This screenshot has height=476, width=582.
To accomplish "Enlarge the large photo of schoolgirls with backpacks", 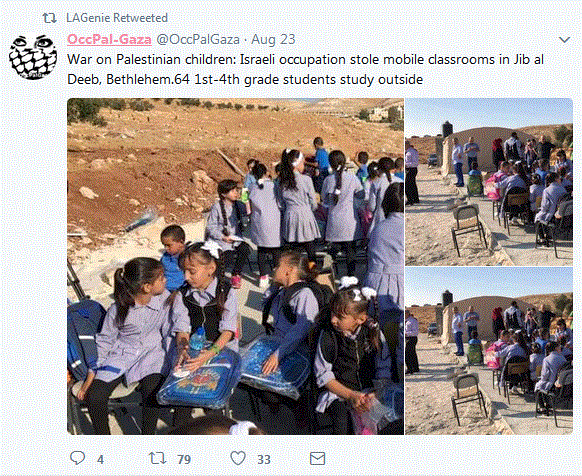I will pyautogui.click(x=235, y=266).
